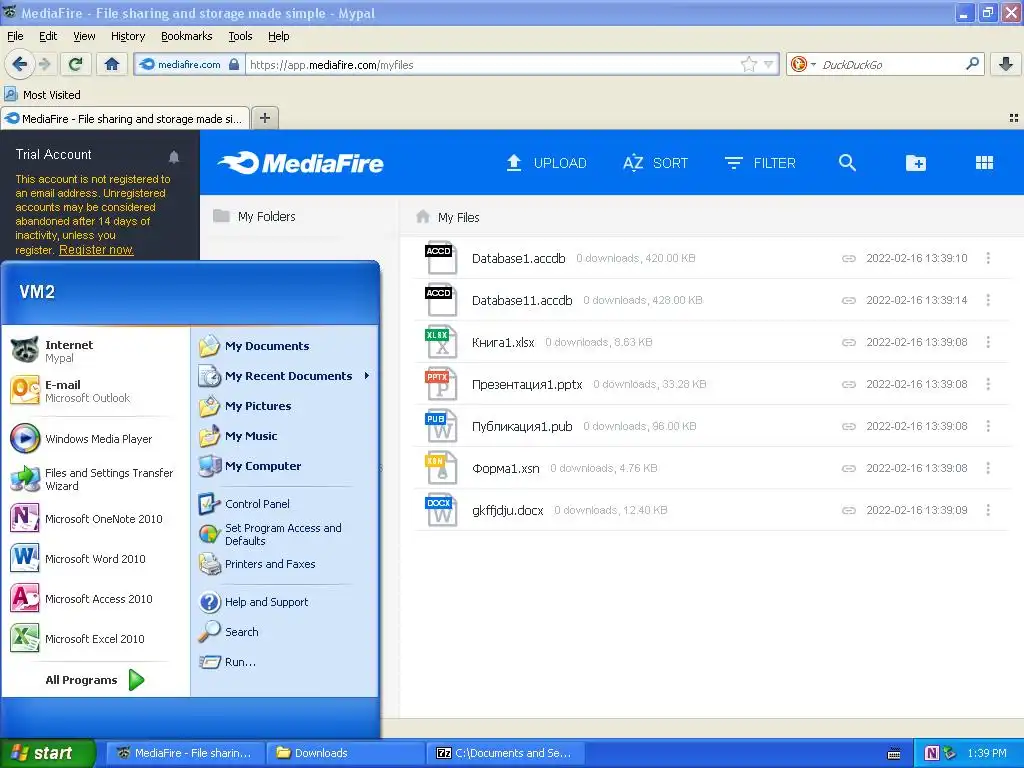Copy share link for Презентация1.pptx
The height and width of the screenshot is (768, 1024).
point(848,385)
